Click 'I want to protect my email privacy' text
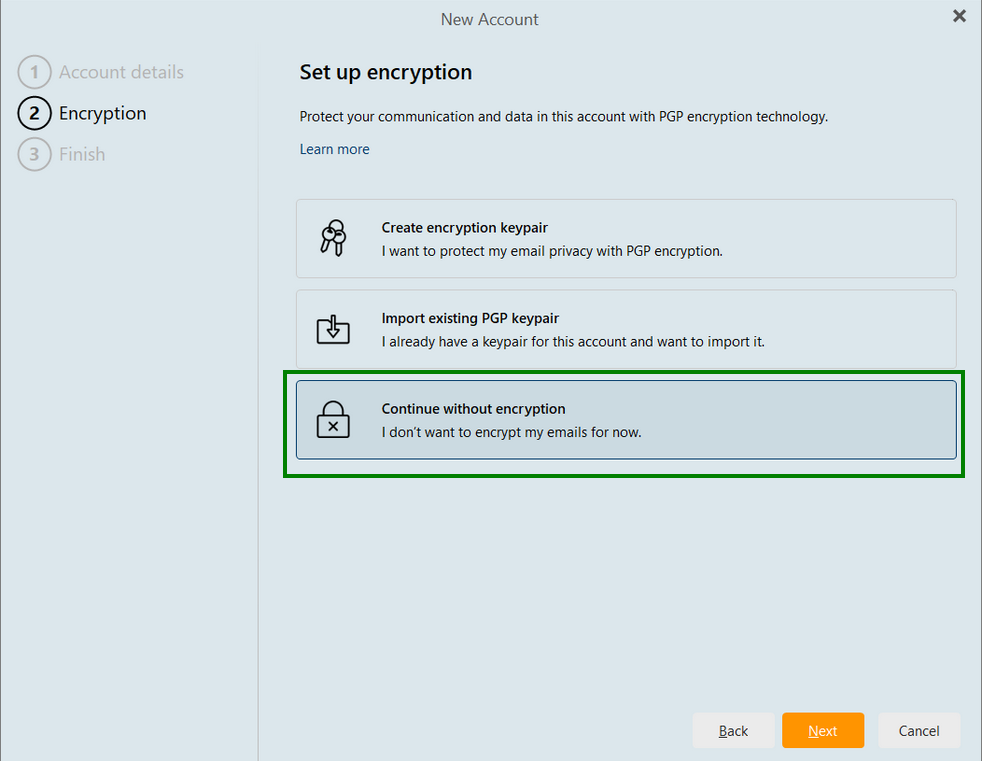The width and height of the screenshot is (982, 761). 551,251
